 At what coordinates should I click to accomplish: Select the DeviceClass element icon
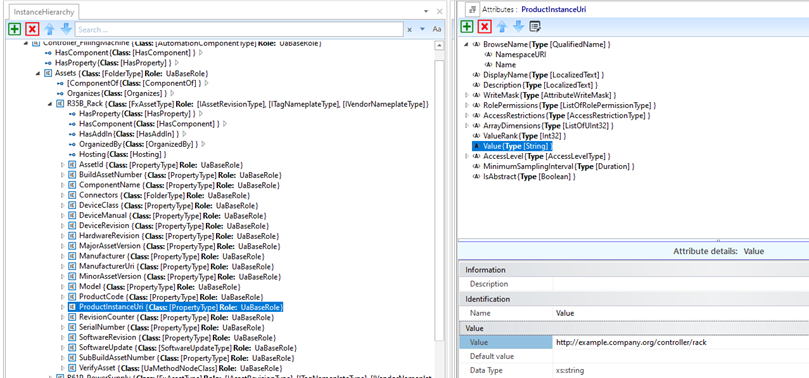point(72,205)
